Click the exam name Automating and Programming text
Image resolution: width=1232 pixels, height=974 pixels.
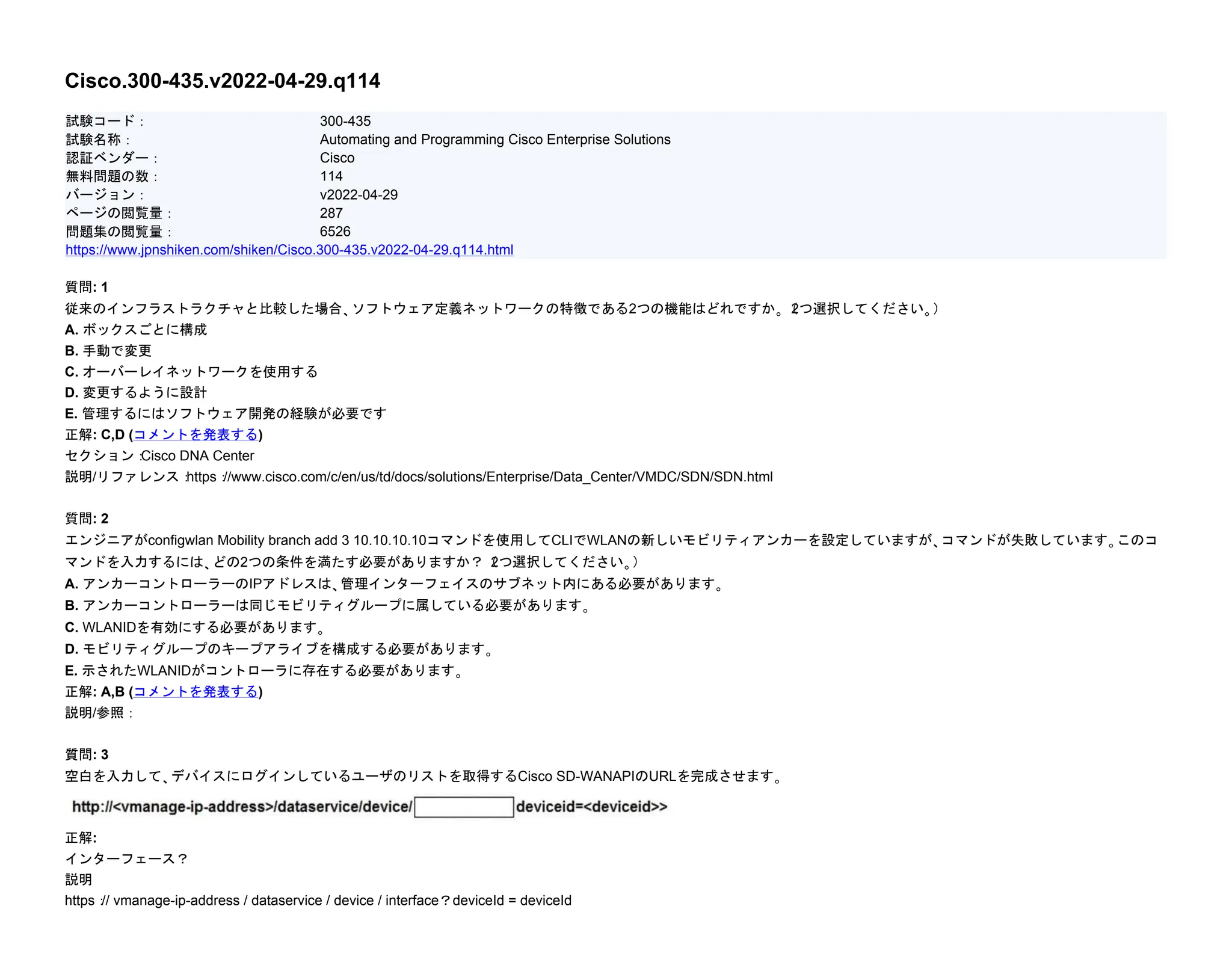494,140
